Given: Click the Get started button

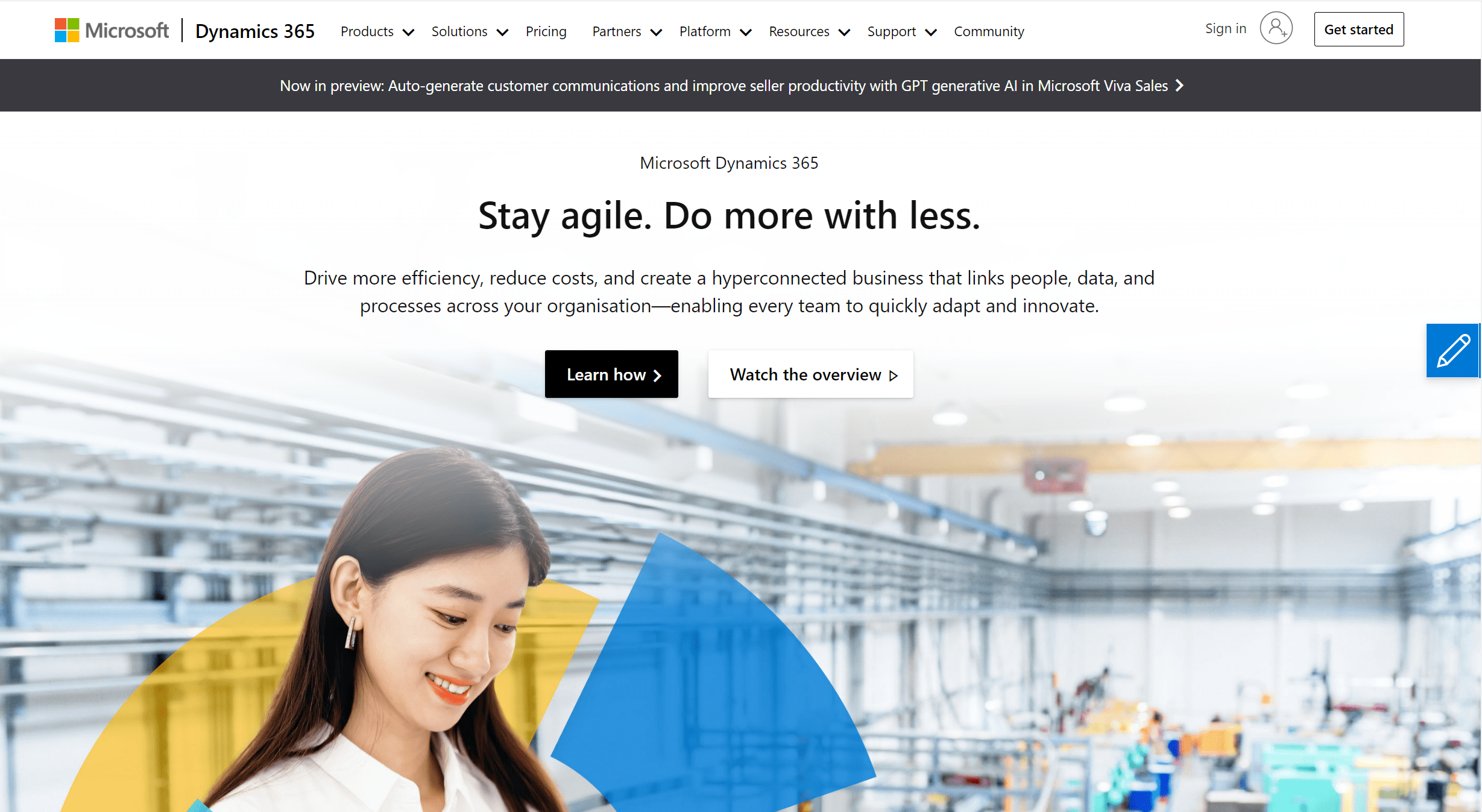Looking at the screenshot, I should [x=1358, y=29].
